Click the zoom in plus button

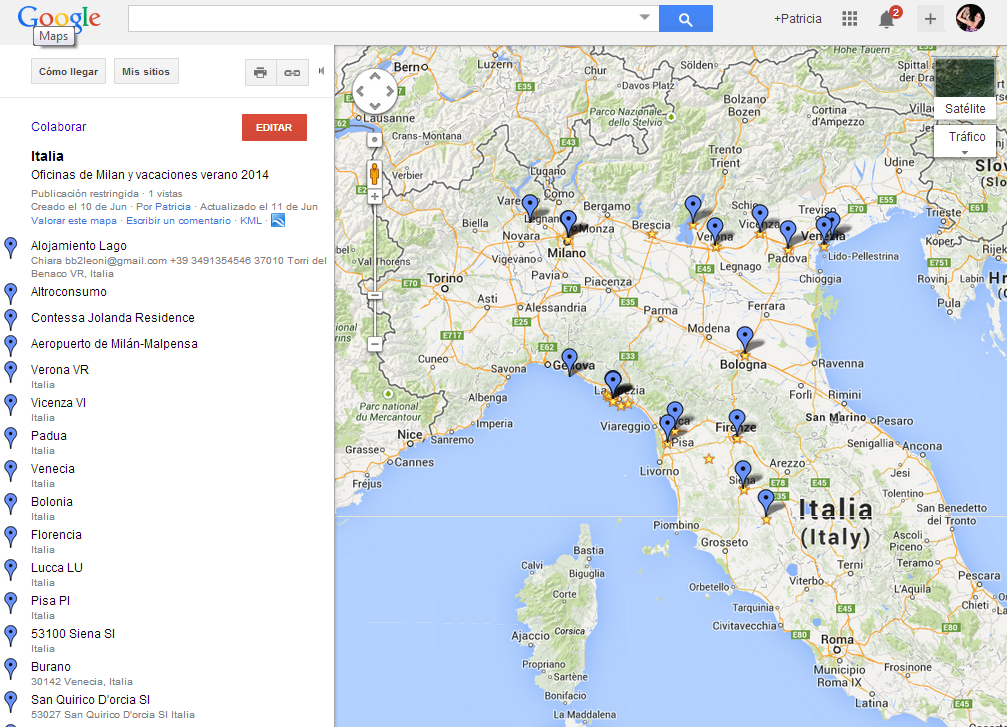(x=375, y=197)
